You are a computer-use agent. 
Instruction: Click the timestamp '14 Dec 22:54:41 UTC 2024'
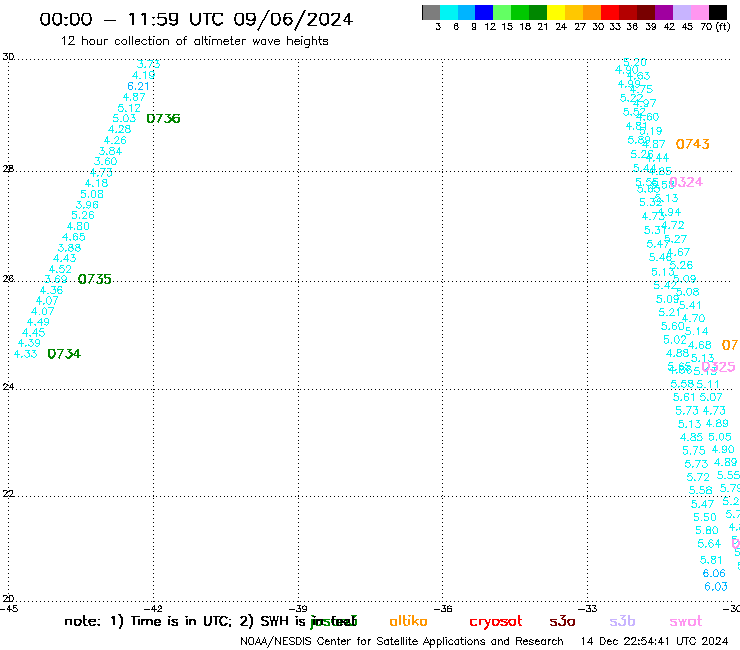click(x=655, y=641)
